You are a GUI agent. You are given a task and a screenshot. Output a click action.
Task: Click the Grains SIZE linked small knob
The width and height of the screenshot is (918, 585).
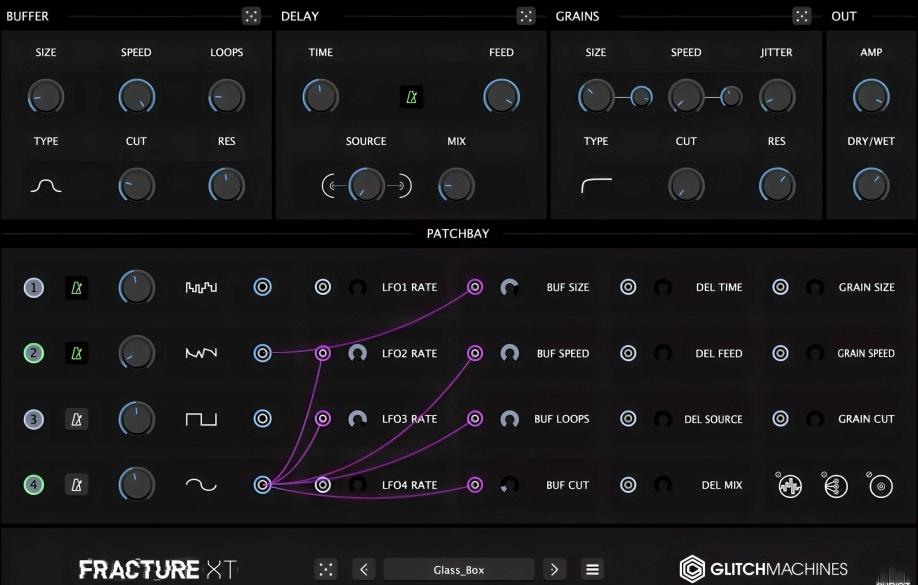[x=641, y=97]
